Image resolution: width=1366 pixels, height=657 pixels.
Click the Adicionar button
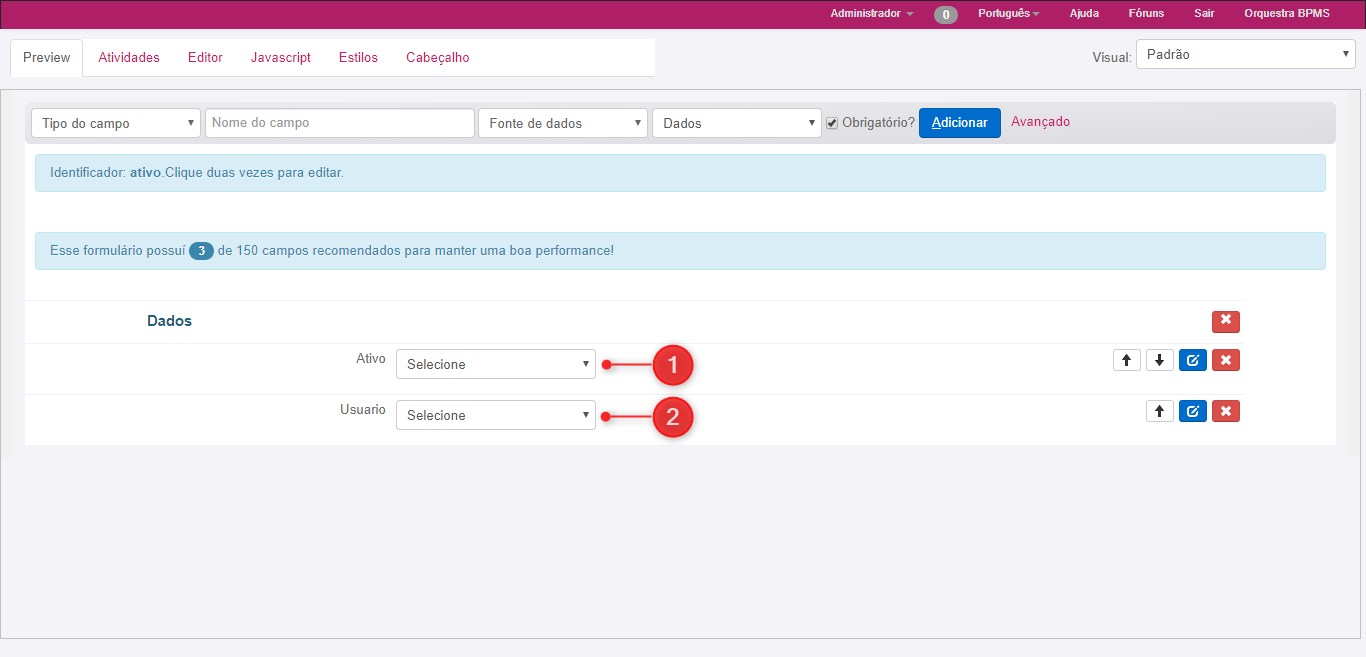(959, 123)
